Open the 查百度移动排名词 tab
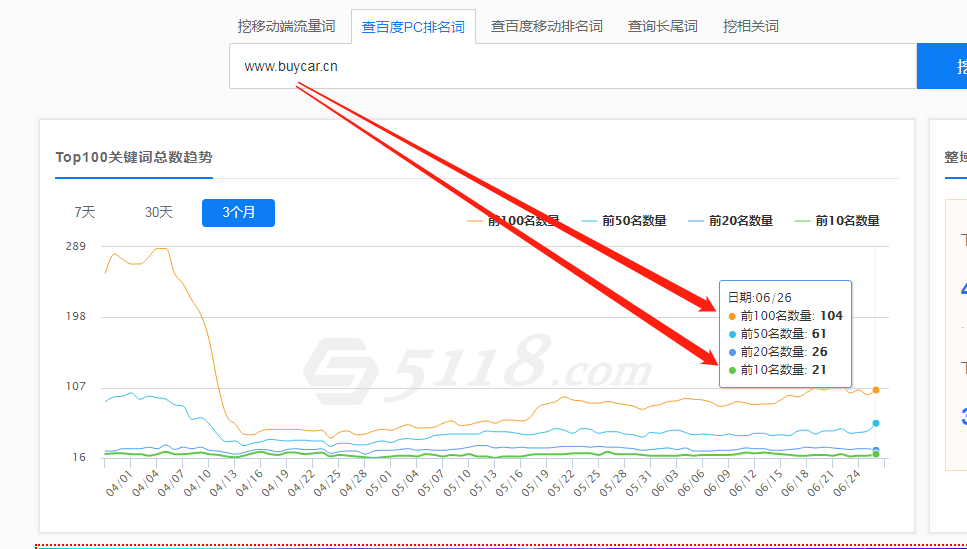 [x=546, y=27]
